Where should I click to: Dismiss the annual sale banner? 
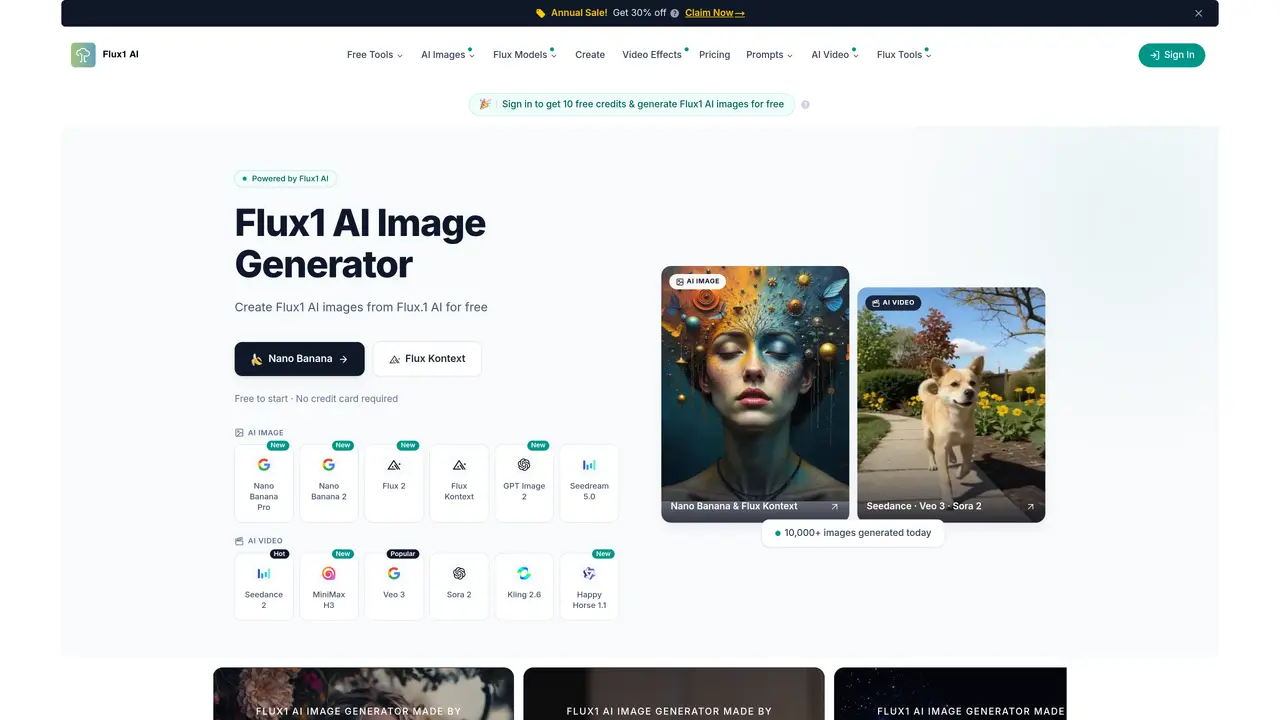coord(1198,13)
